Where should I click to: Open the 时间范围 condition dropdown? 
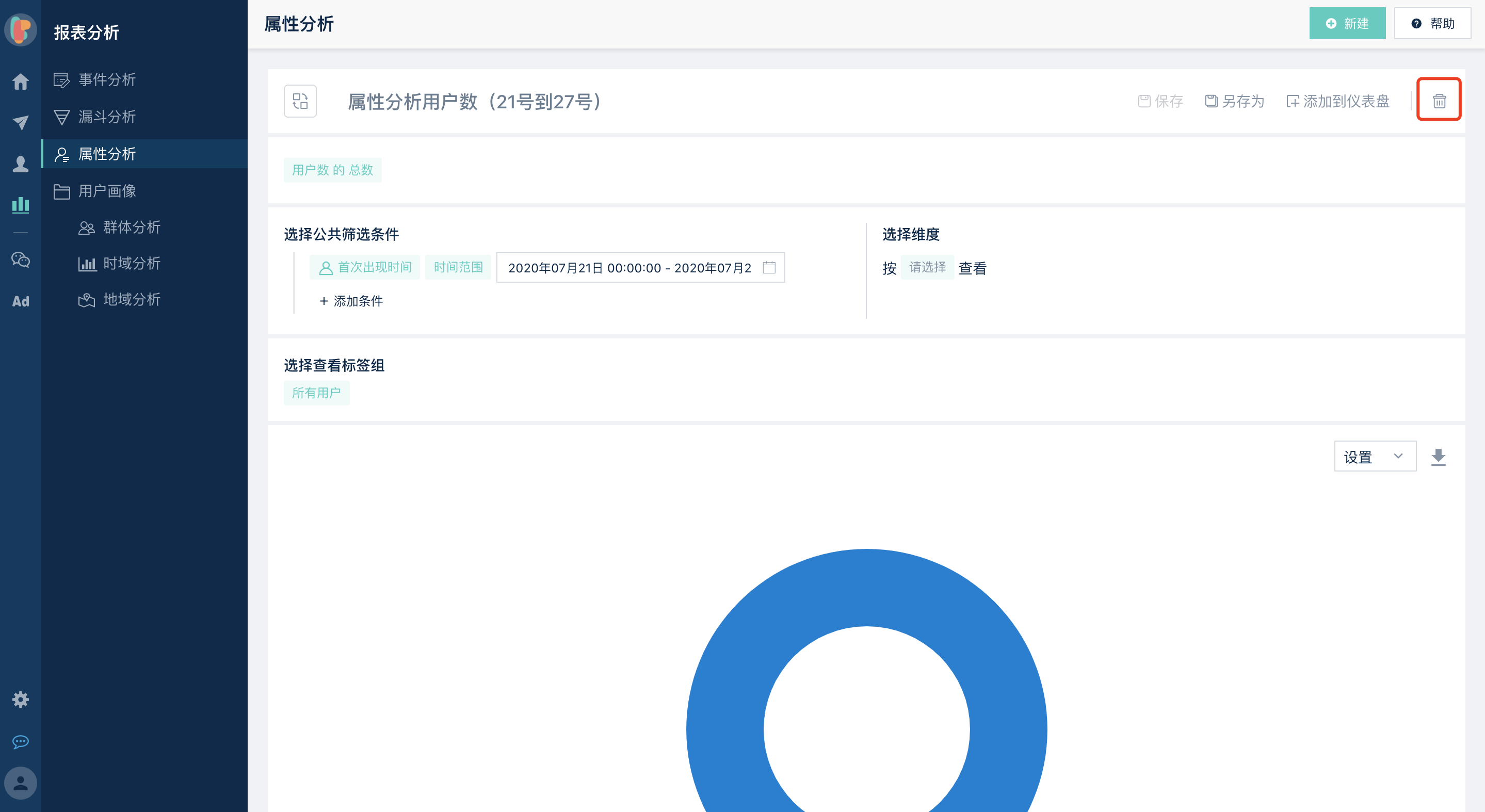[458, 267]
